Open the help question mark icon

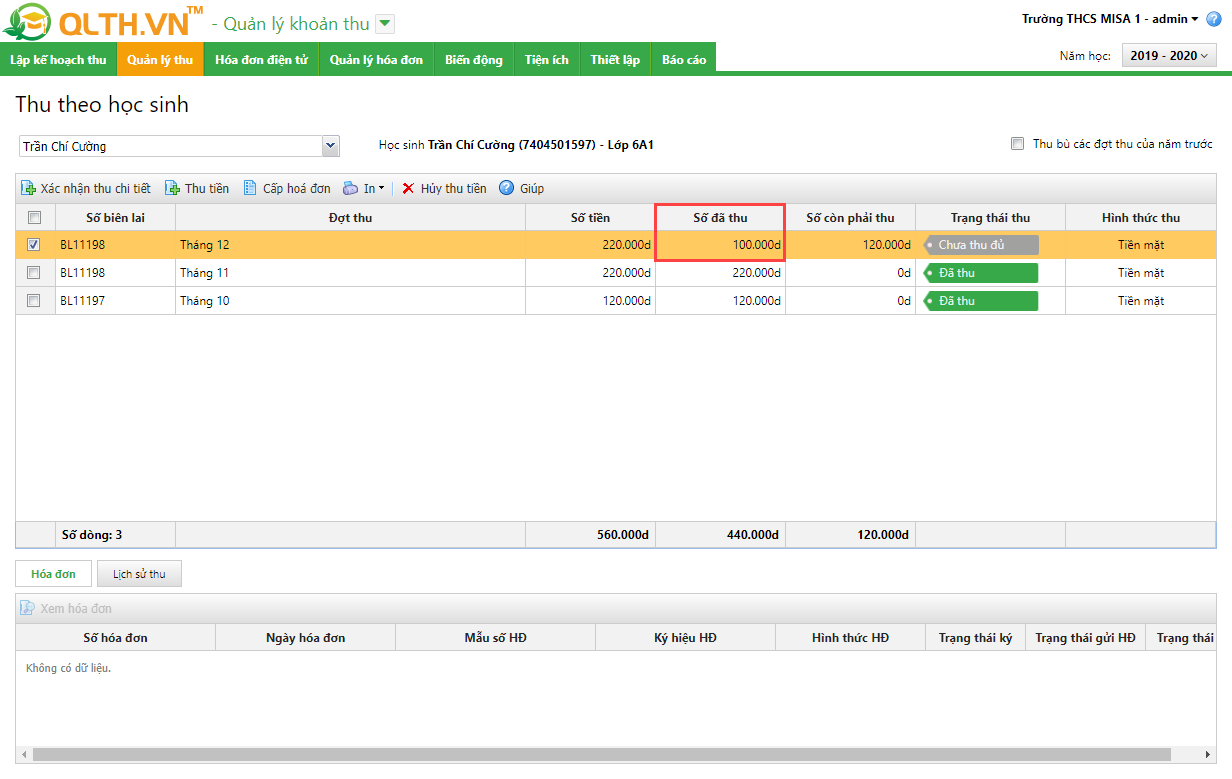[1214, 19]
